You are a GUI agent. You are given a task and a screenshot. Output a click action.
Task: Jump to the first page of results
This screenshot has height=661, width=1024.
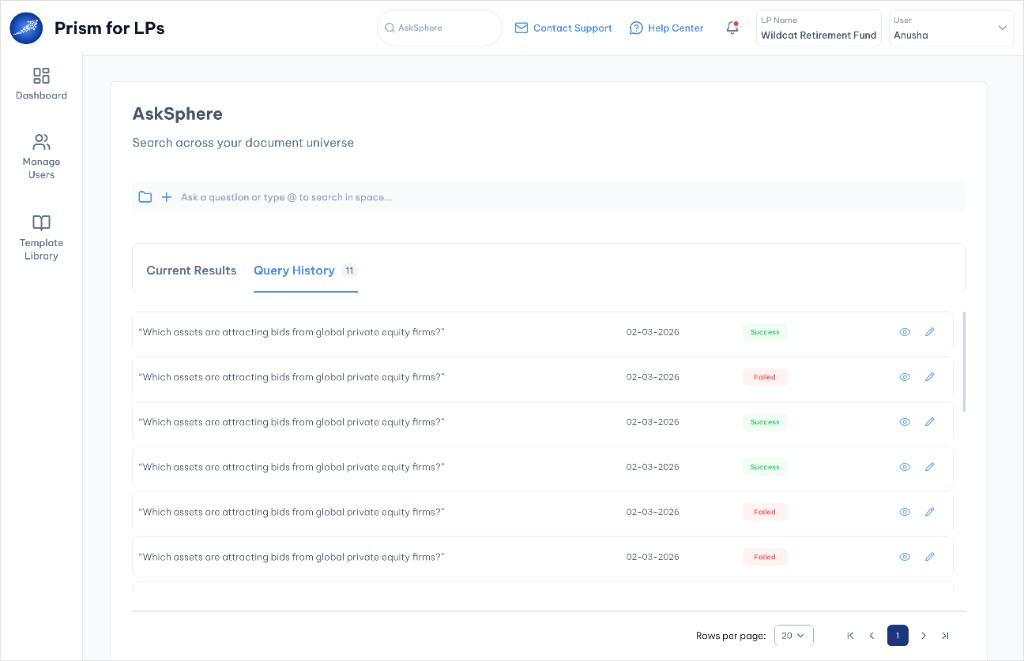[850, 636]
